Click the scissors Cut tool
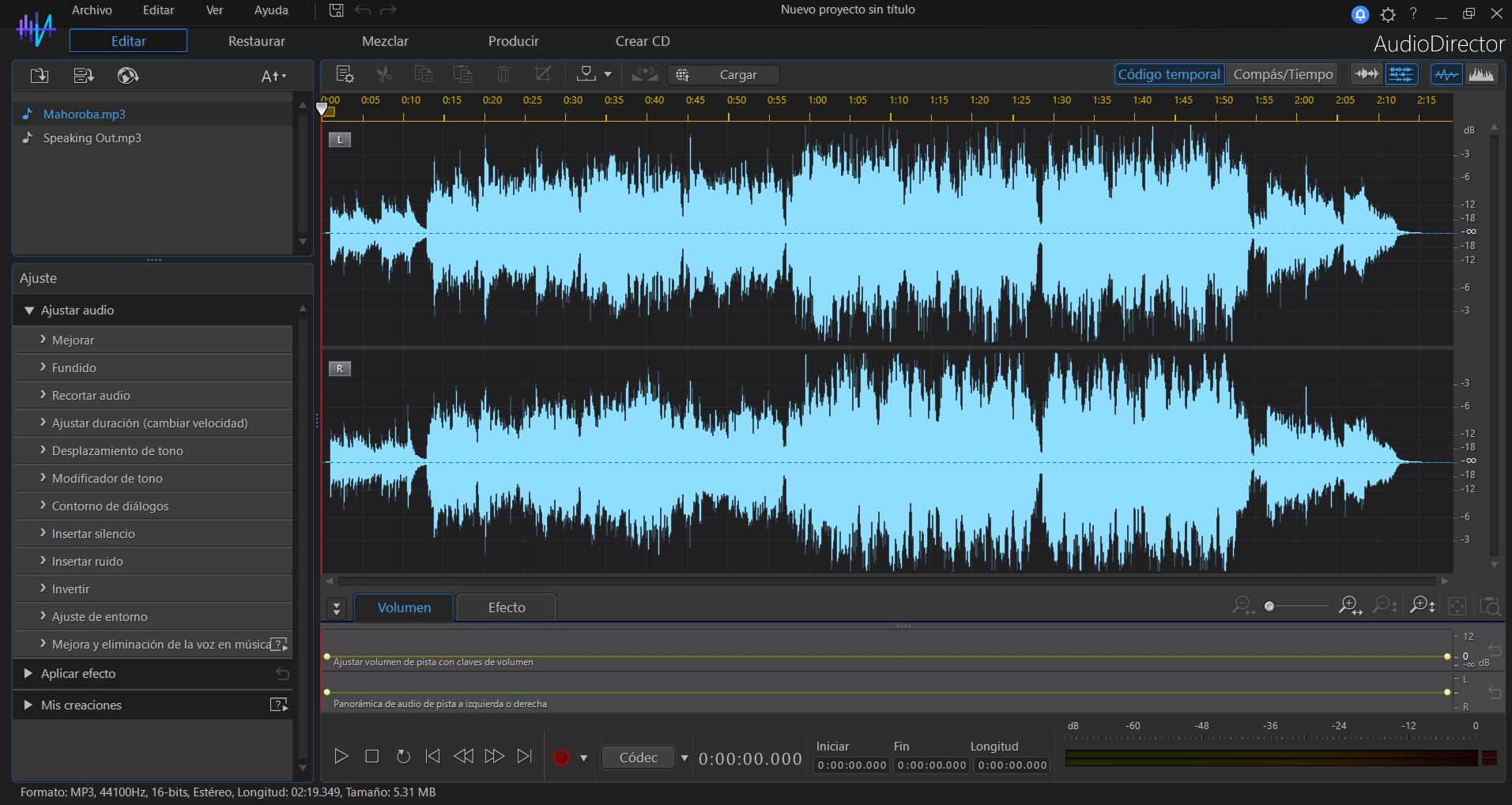The image size is (1512, 805). (x=384, y=74)
